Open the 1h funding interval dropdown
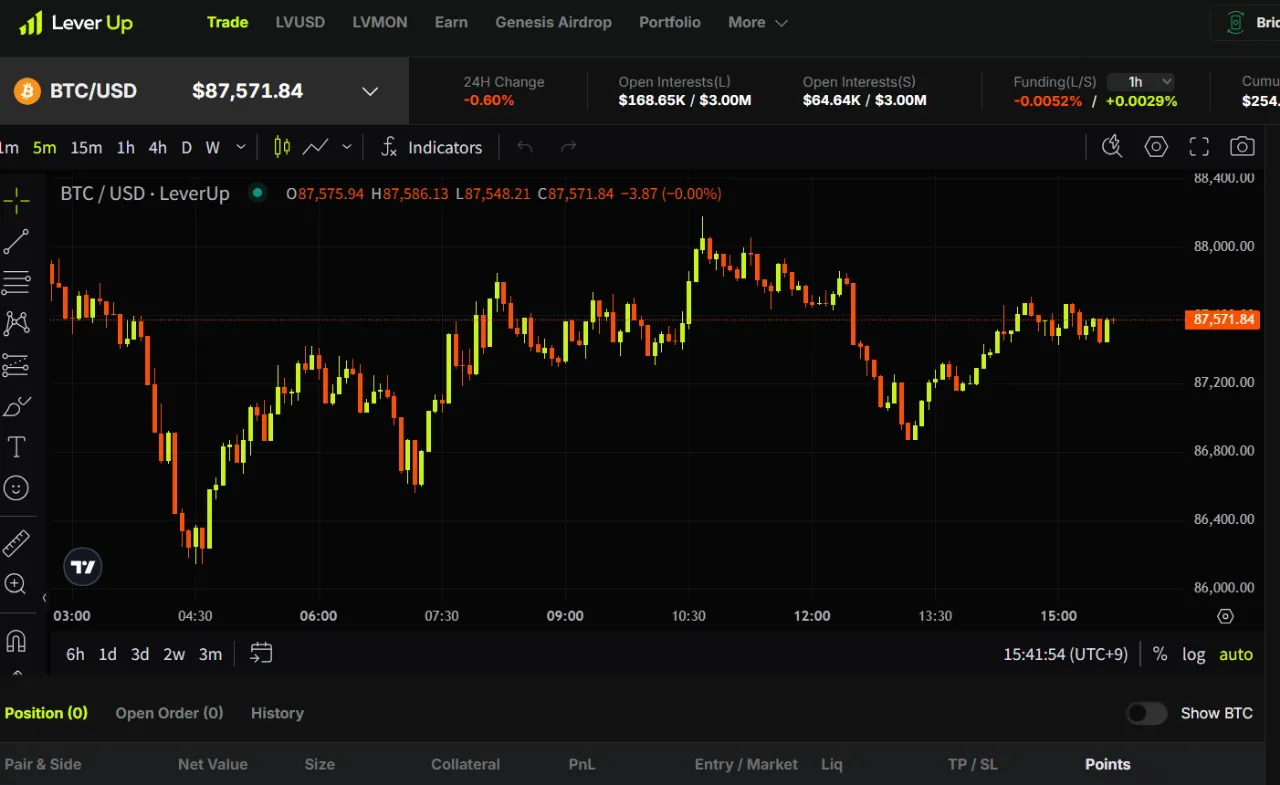Viewport: 1280px width, 785px height. (1141, 82)
